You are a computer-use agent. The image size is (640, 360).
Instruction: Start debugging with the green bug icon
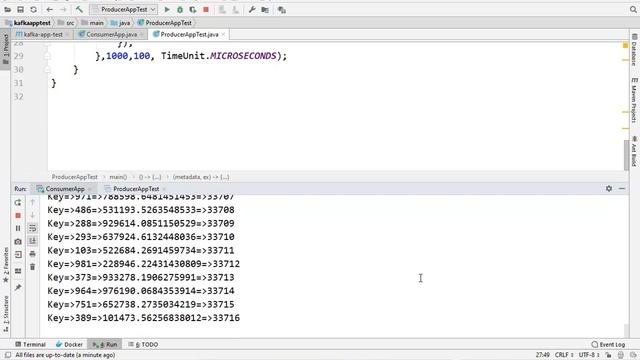click(180, 9)
